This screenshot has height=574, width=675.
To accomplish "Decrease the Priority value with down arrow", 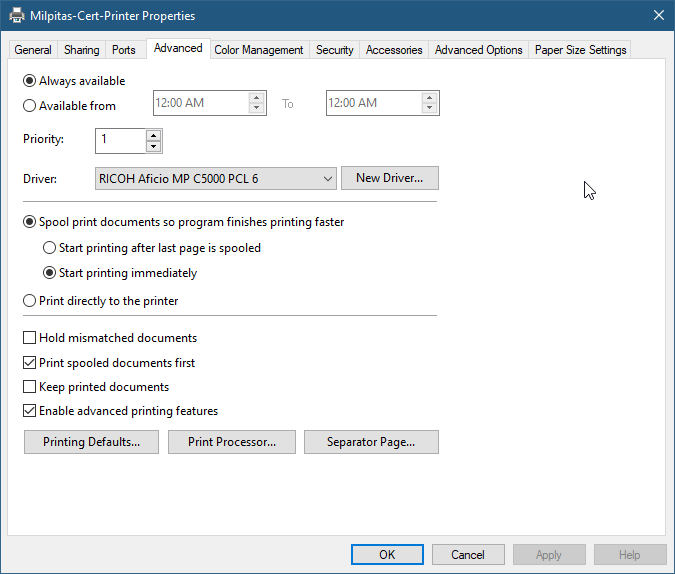I will click(153, 146).
